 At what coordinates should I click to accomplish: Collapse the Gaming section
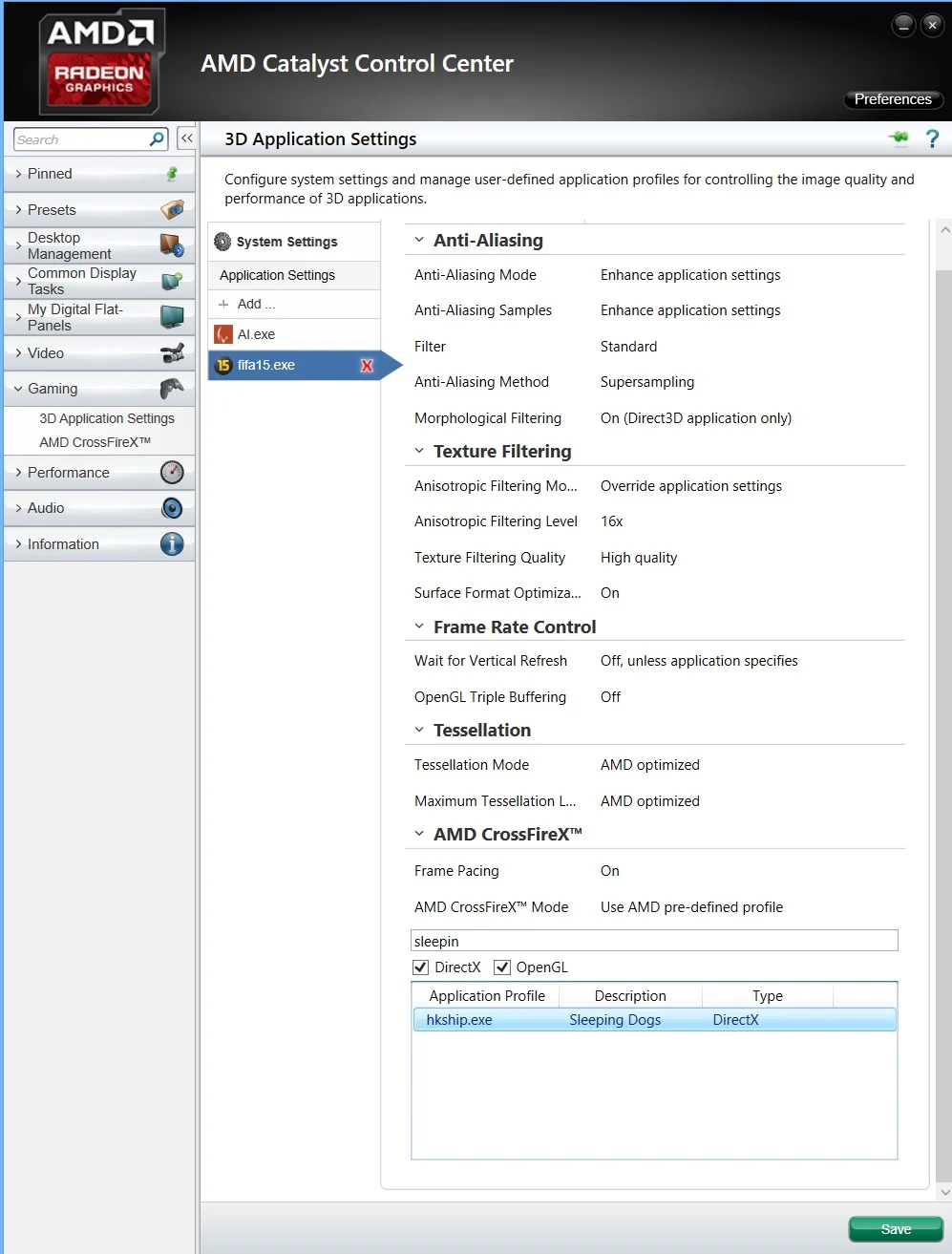click(18, 389)
